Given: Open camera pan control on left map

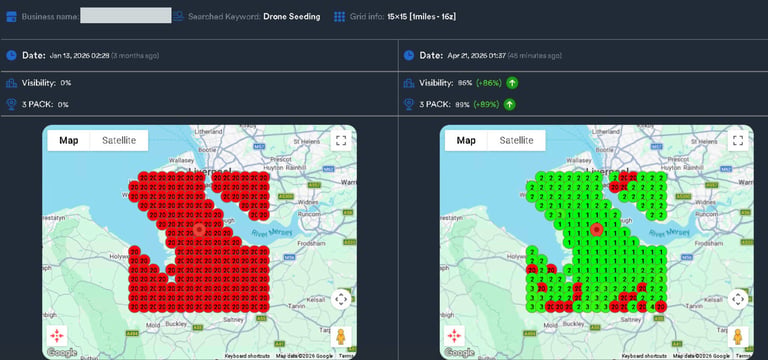Looking at the screenshot, I should point(341,299).
